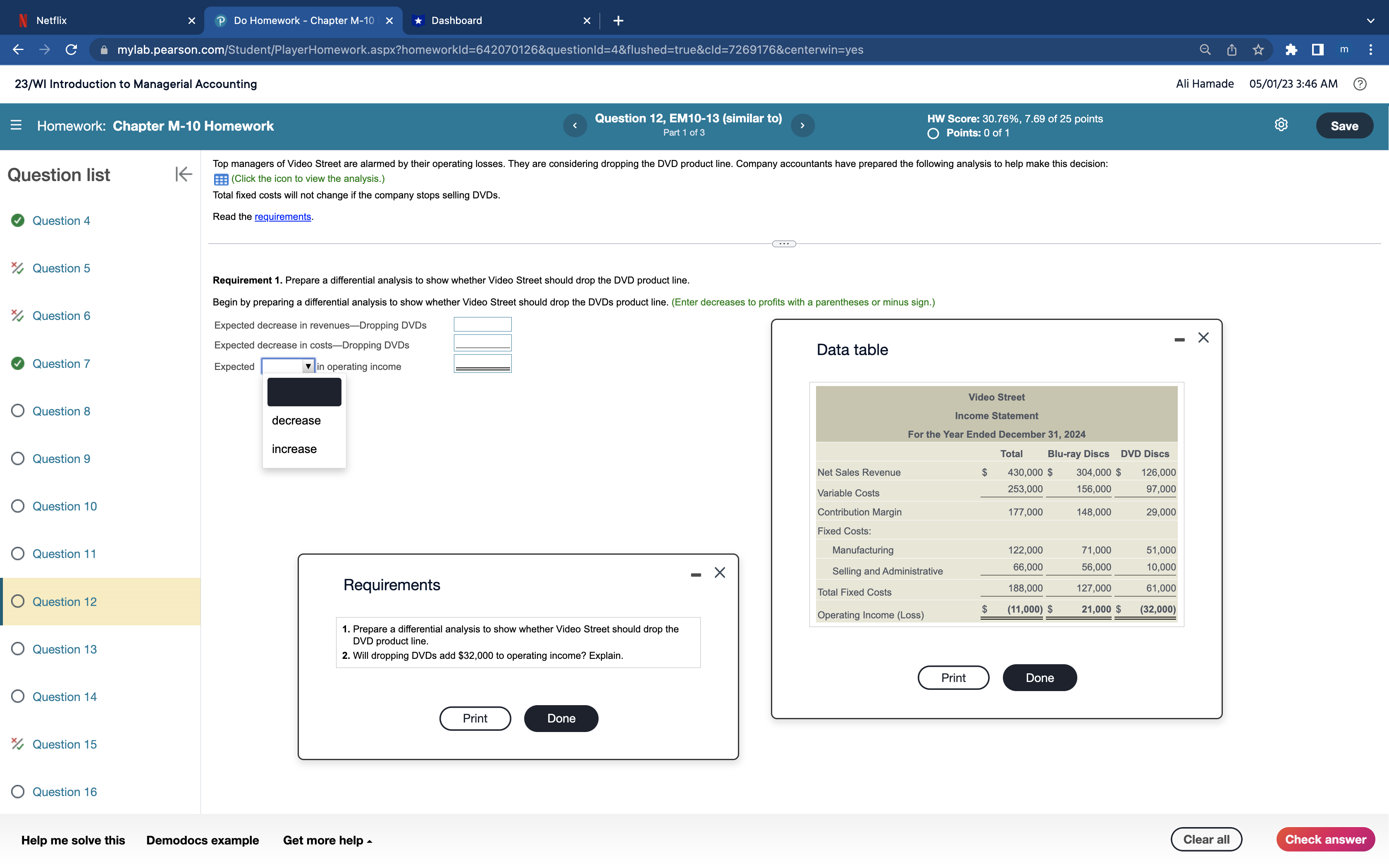Bookmark page with the star icon
This screenshot has height=868, width=1389.
(1258, 50)
